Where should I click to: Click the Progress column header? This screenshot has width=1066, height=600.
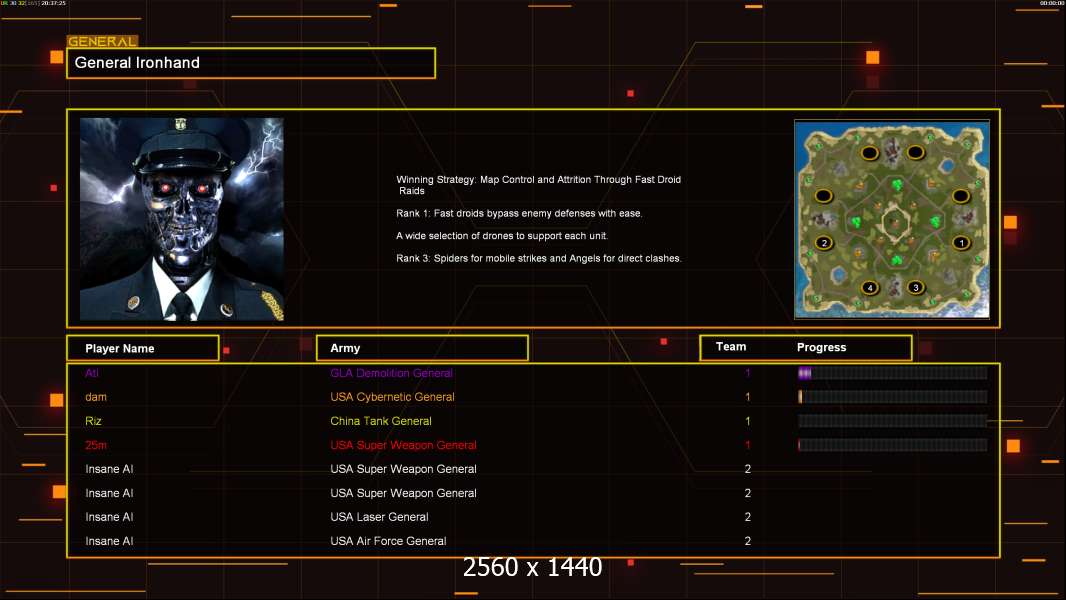(821, 348)
